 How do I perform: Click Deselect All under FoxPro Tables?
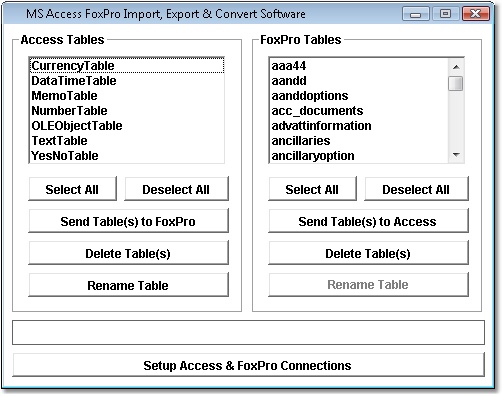coord(416,189)
